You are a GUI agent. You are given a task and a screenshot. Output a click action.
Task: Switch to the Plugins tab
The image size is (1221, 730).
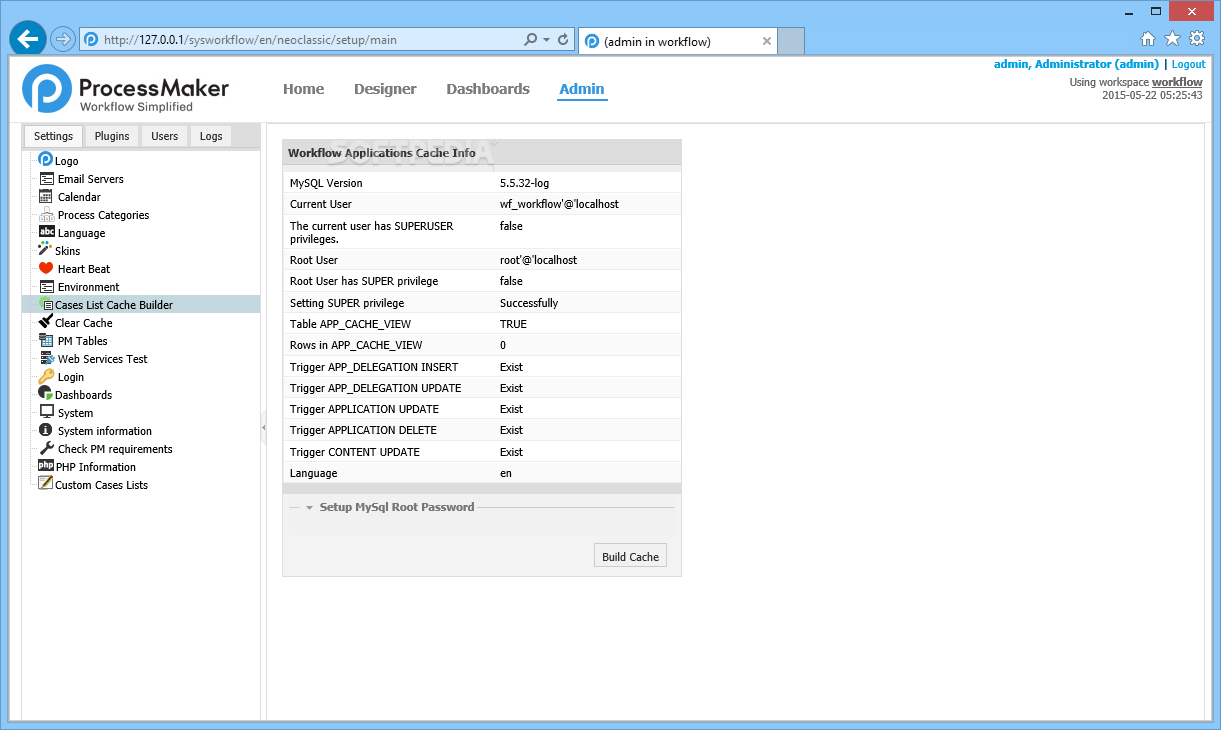[112, 136]
